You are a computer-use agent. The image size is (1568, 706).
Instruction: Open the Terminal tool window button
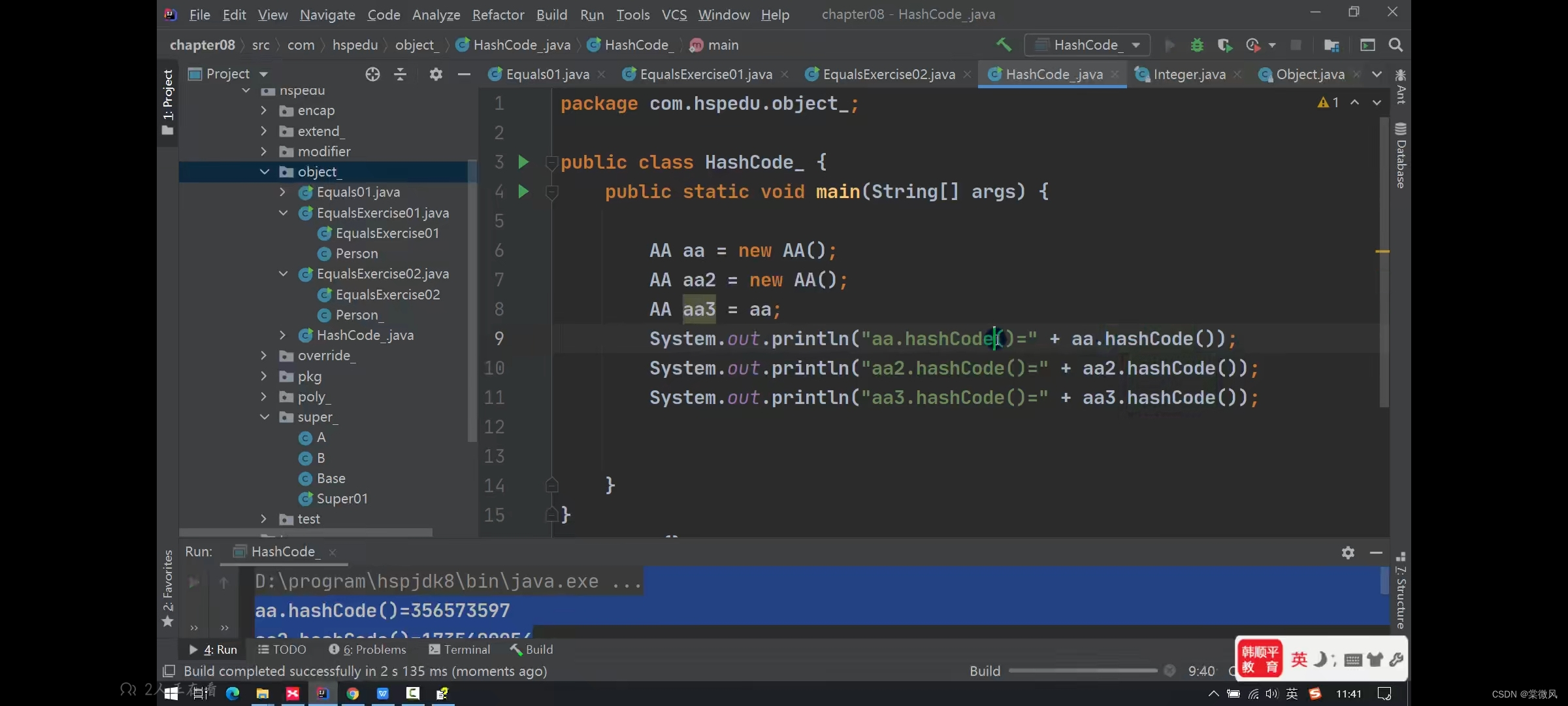coord(459,649)
